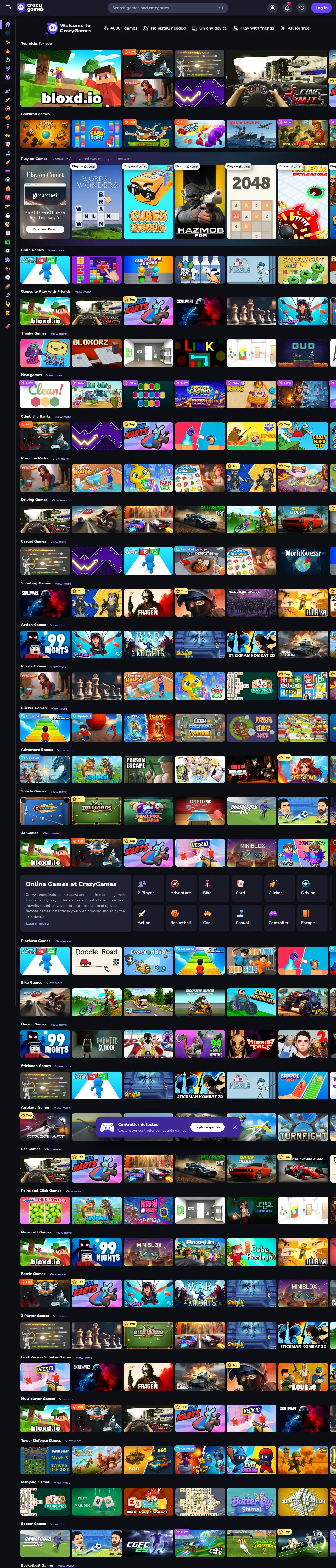This screenshot has width=336, height=1568.
Task: Follow the Learn more link
Action: coord(37,923)
